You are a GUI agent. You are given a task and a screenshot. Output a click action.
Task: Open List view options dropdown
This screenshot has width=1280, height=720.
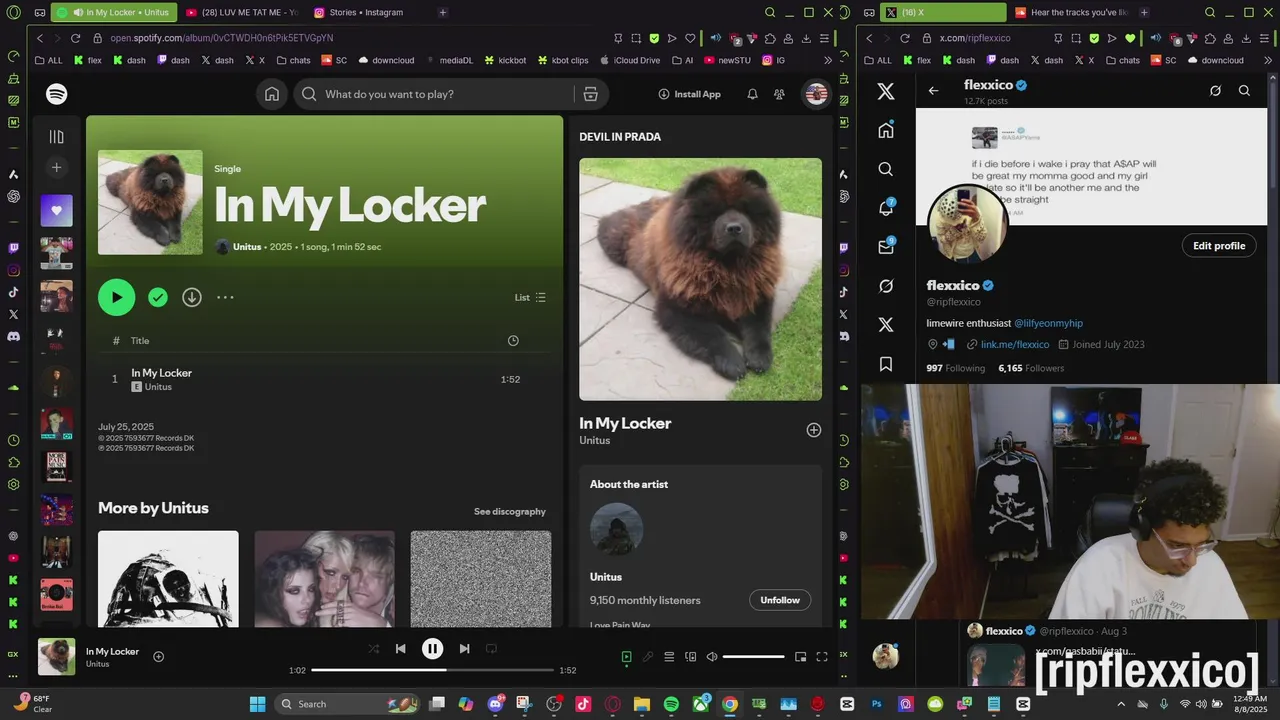530,297
